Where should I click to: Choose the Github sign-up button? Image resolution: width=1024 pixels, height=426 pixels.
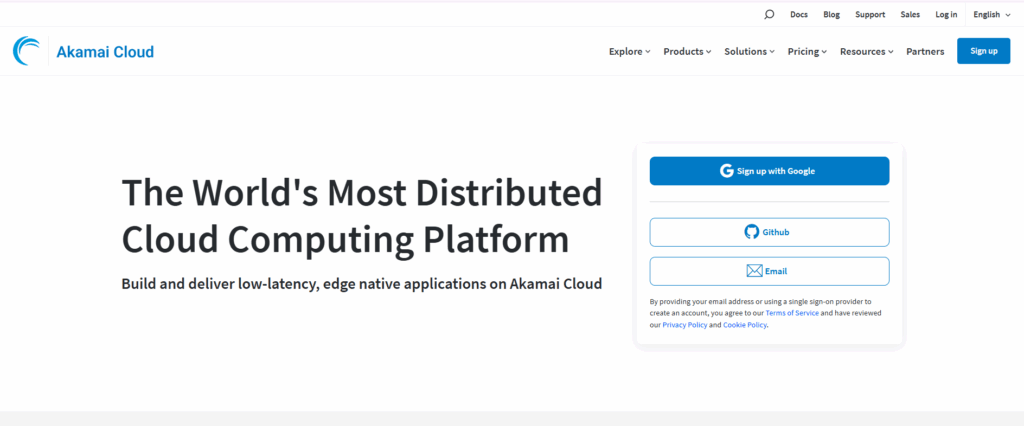pos(769,232)
